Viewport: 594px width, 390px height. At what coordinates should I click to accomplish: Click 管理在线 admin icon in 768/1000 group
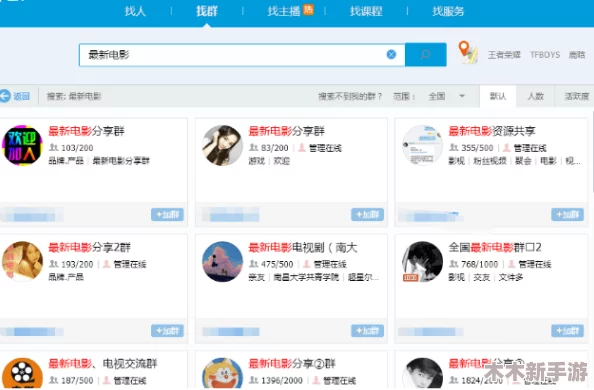[x=511, y=264]
